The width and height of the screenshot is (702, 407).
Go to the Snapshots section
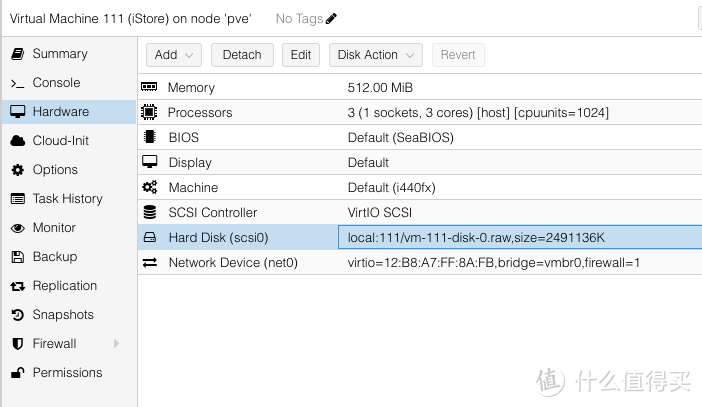(x=63, y=315)
